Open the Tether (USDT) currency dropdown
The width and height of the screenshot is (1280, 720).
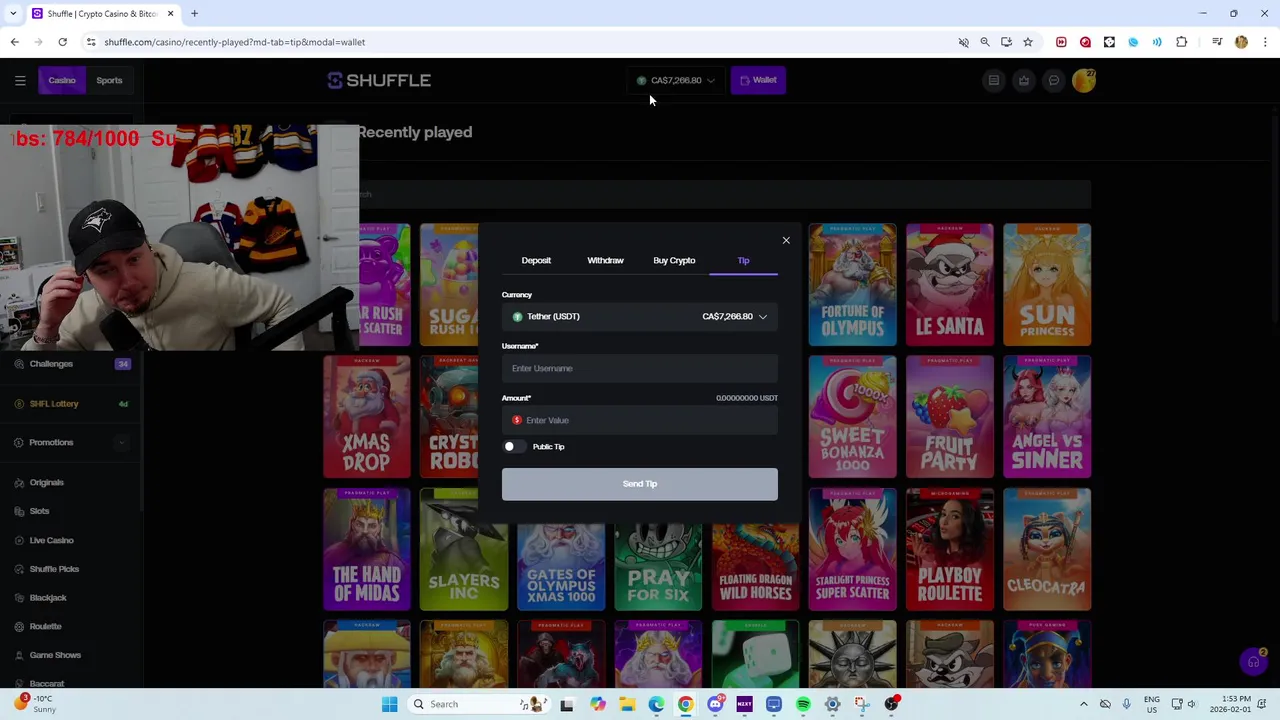click(640, 316)
